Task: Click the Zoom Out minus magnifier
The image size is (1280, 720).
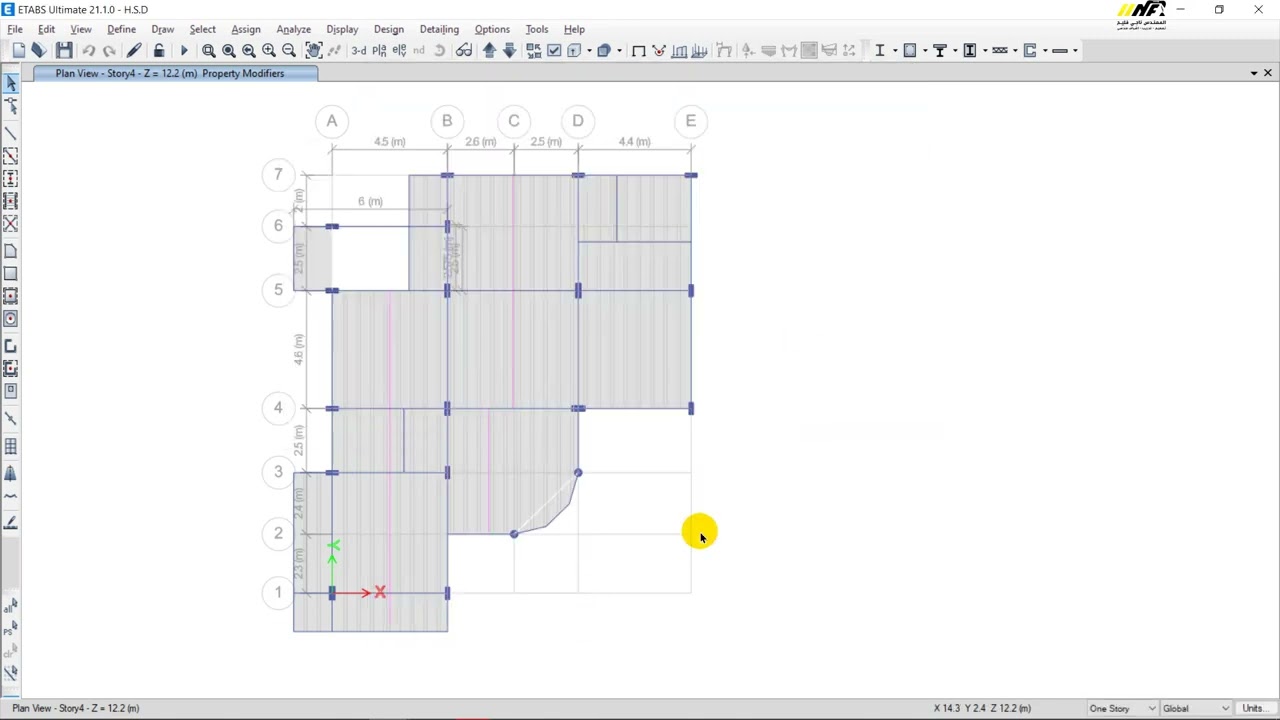Action: click(288, 50)
